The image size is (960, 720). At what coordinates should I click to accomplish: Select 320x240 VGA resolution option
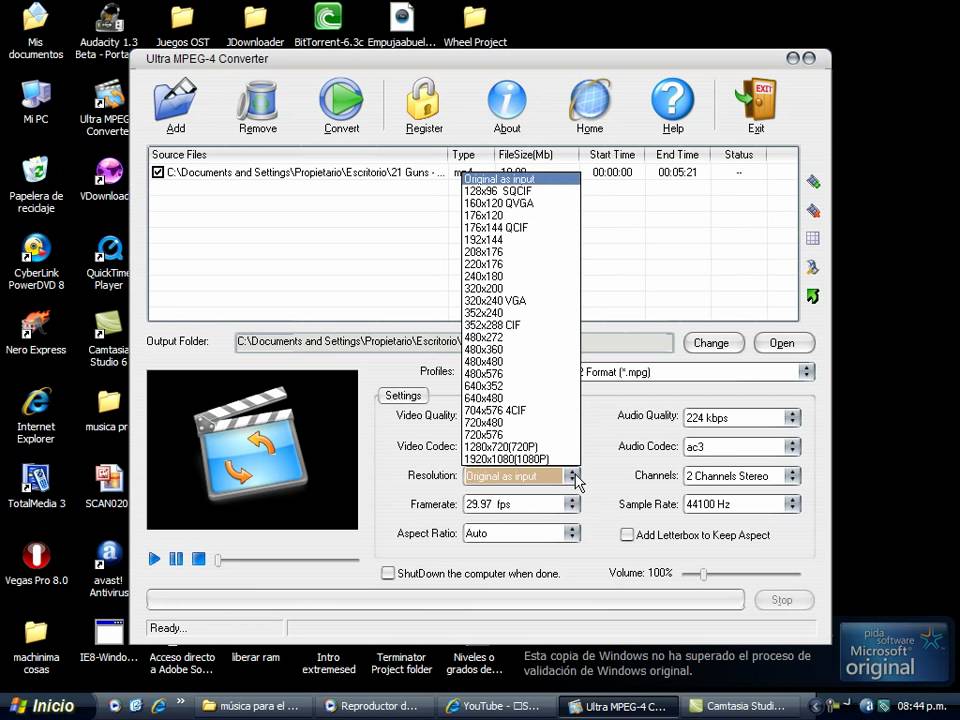pos(520,301)
